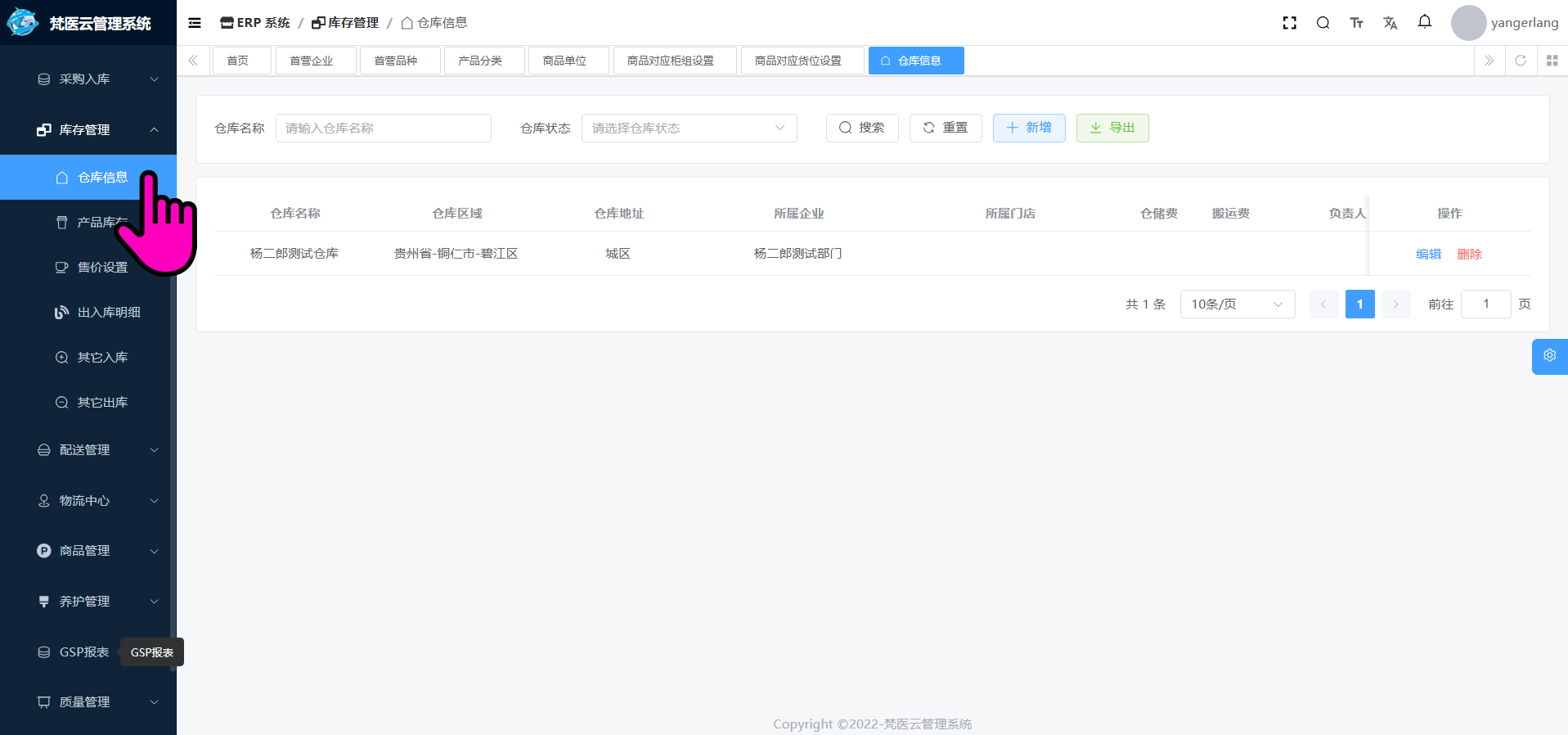Screen dimensions: 1568x735
Task: Click the 导出 export button
Action: point(1112,129)
